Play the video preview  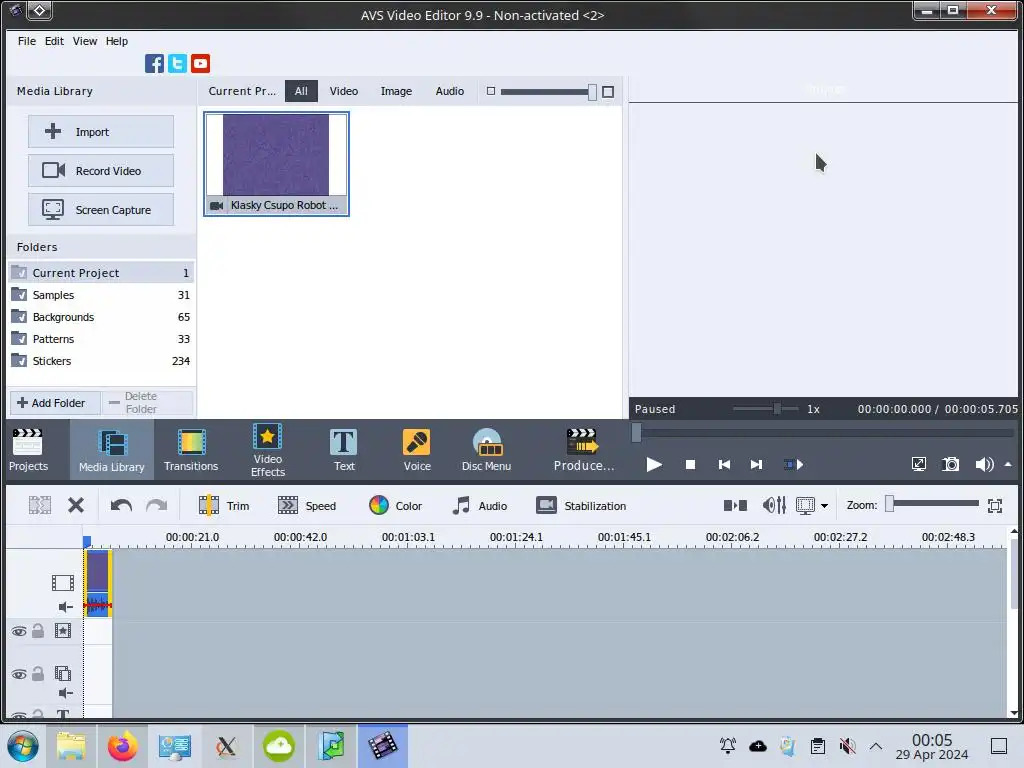tap(654, 464)
